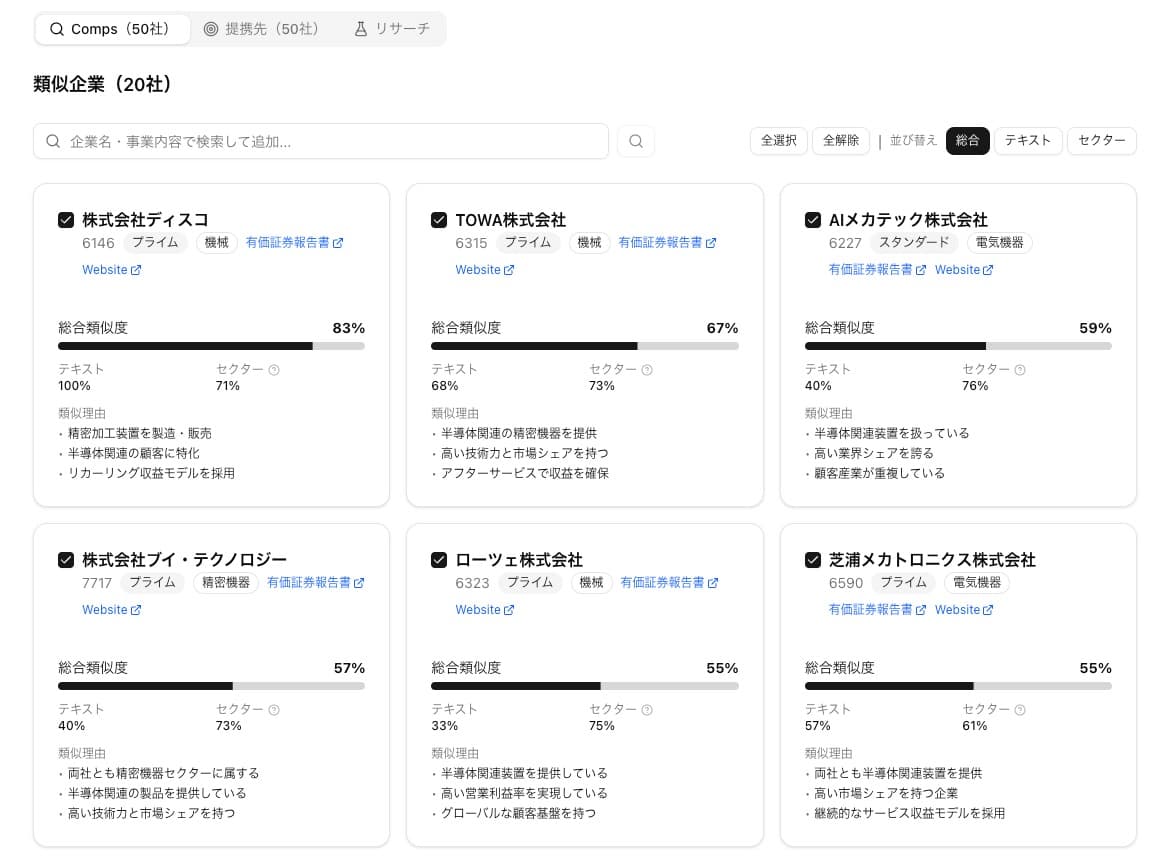Click reason 両社とも精密機器セクターに属する
The width and height of the screenshot is (1174, 857).
tap(163, 773)
